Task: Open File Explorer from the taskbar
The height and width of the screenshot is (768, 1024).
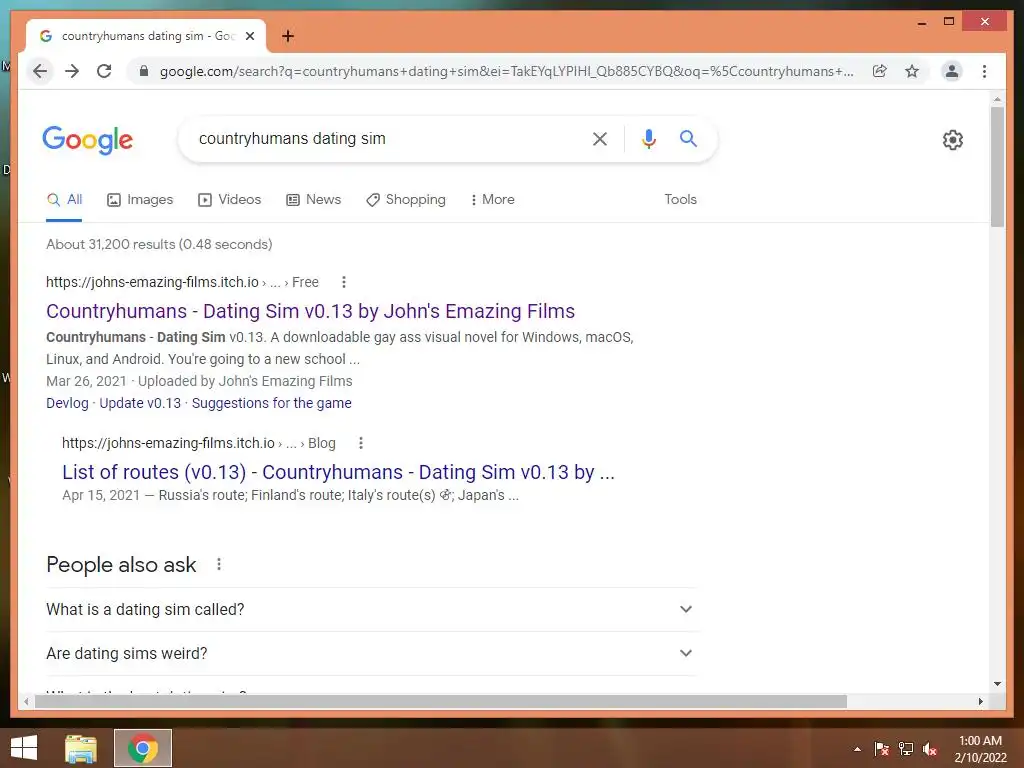Action: tap(81, 748)
